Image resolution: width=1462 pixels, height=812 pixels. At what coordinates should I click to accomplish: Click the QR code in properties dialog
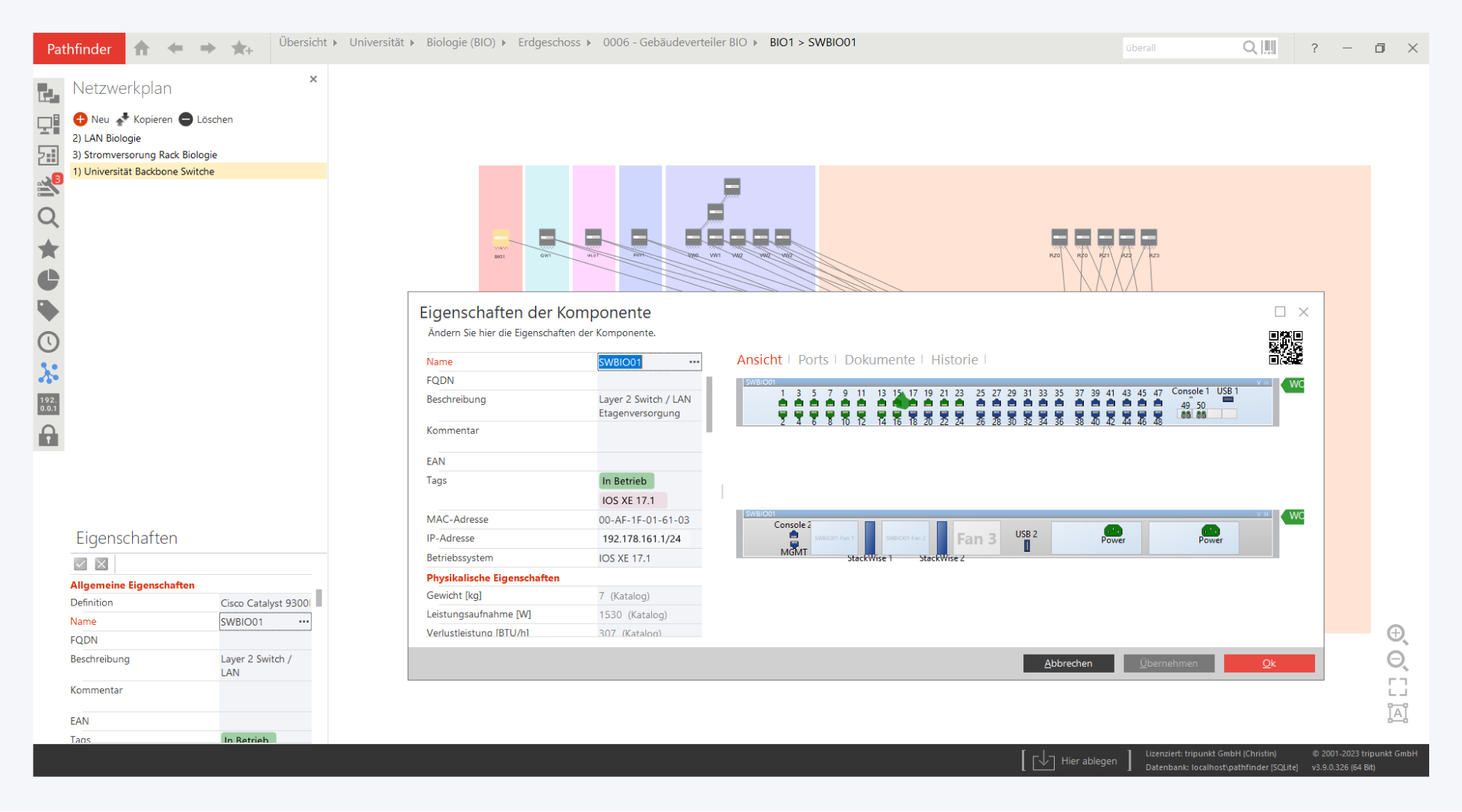pos(1285,347)
